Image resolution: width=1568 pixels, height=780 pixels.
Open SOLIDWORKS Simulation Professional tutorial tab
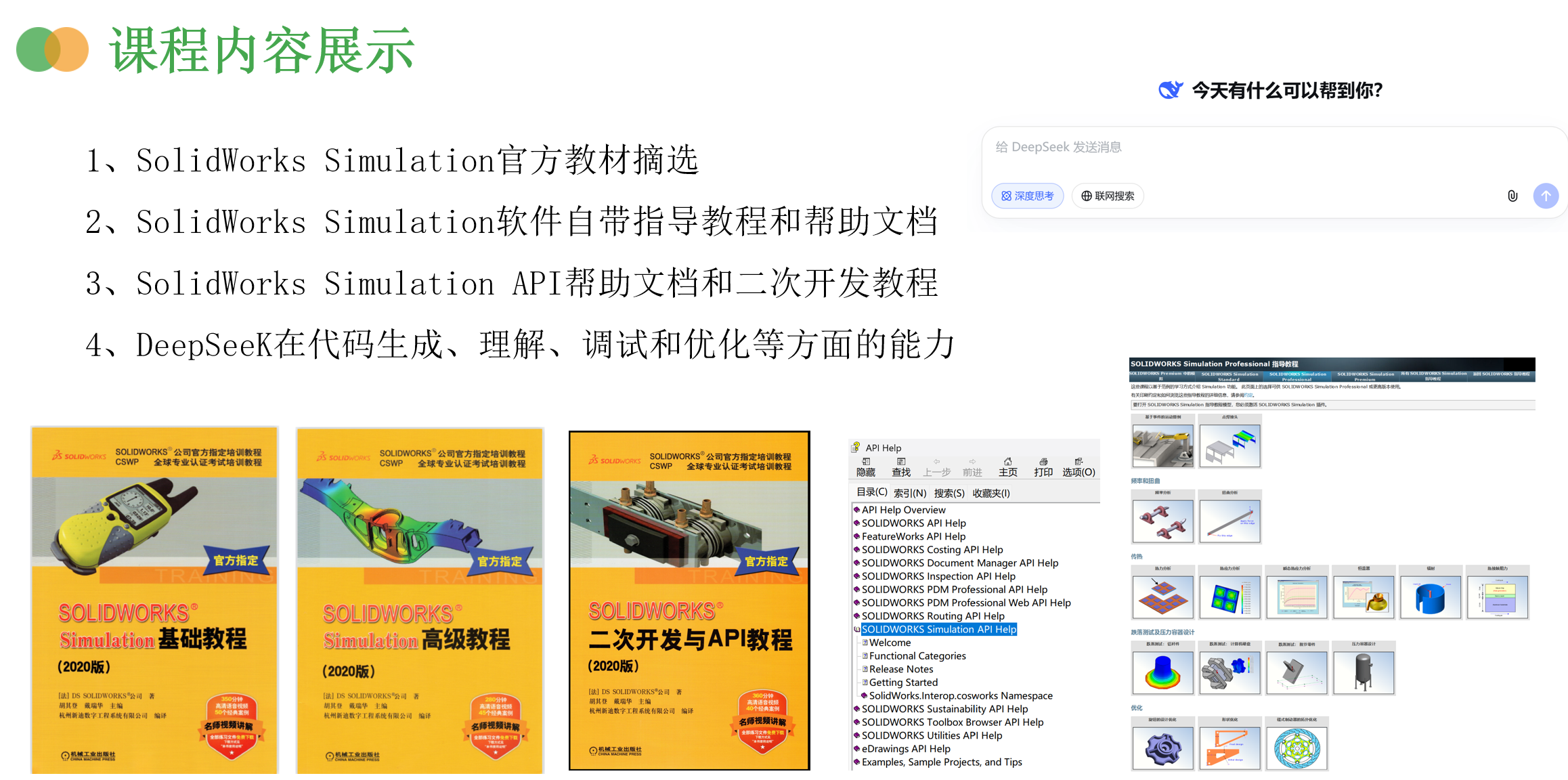pos(1297,376)
